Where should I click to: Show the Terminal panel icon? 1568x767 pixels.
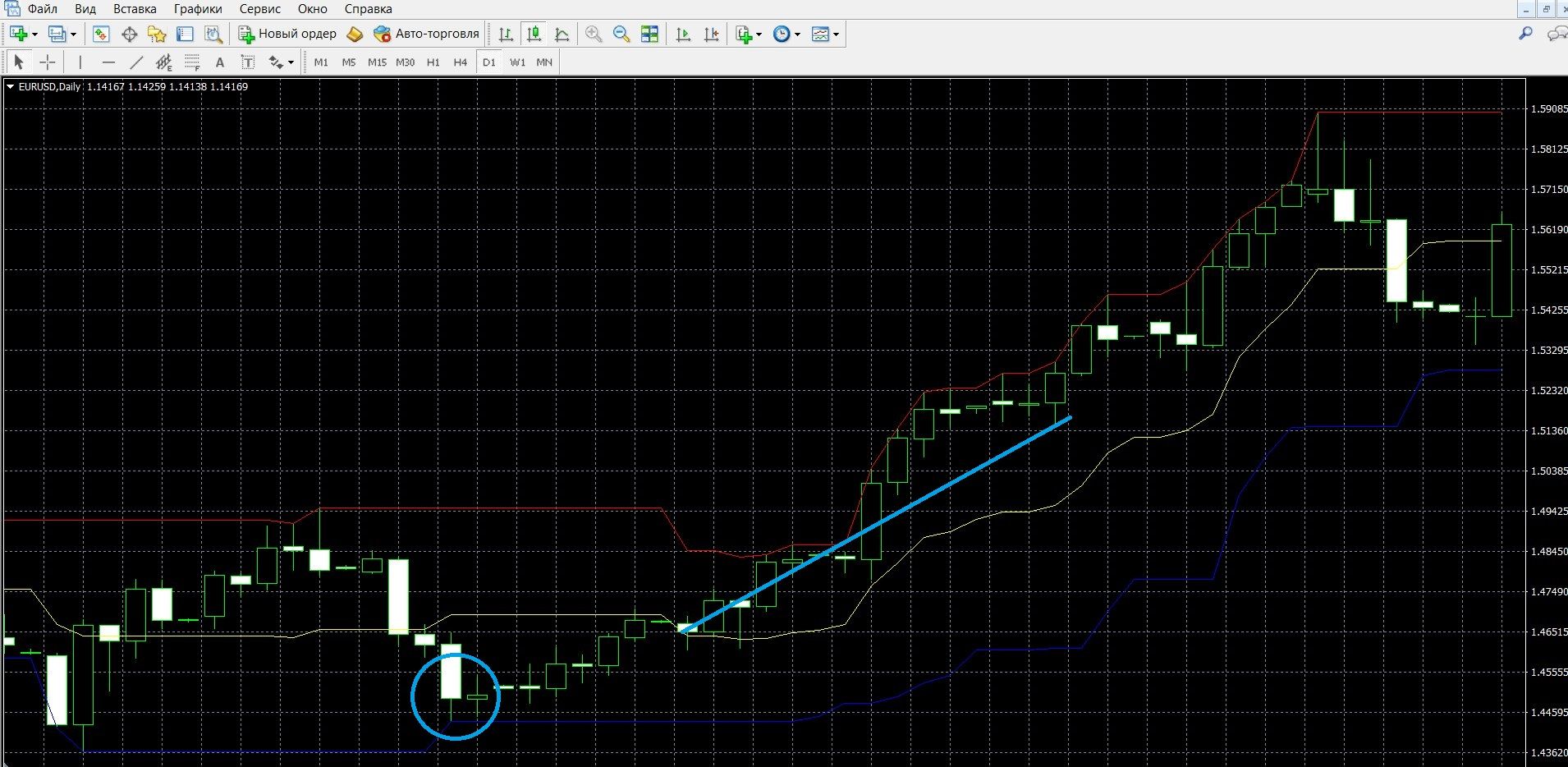[x=185, y=34]
